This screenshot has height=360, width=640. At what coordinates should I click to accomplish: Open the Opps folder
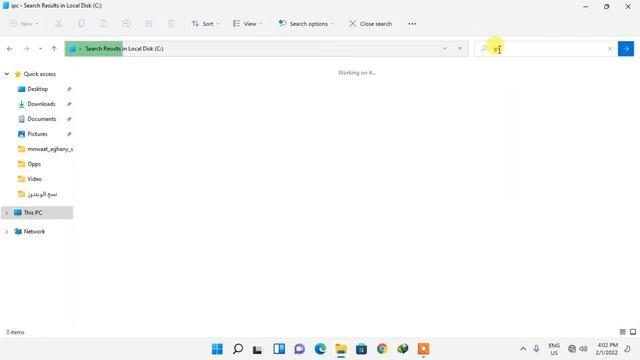(x=34, y=164)
